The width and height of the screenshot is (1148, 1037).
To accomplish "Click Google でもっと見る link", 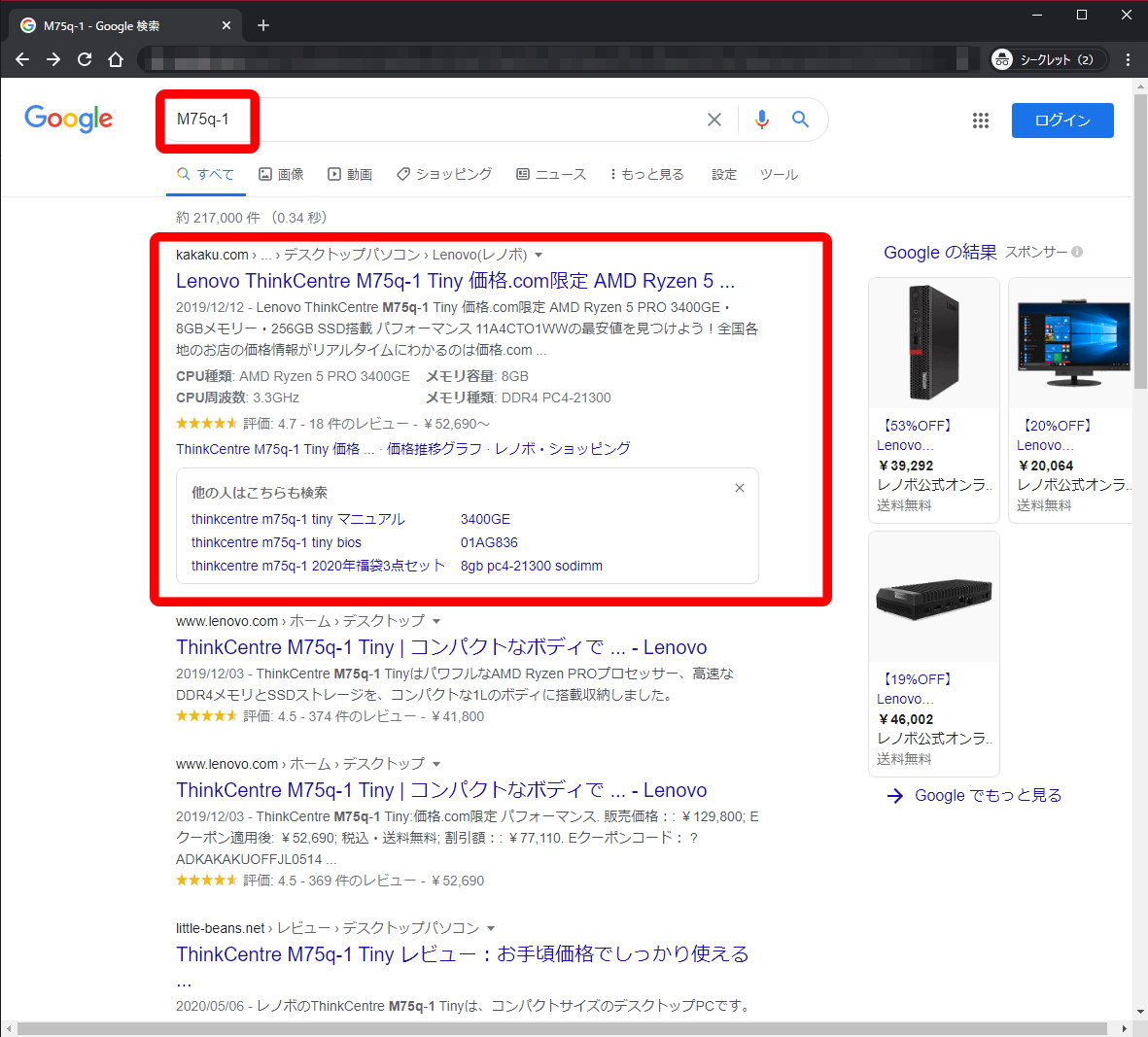I will click(974, 796).
